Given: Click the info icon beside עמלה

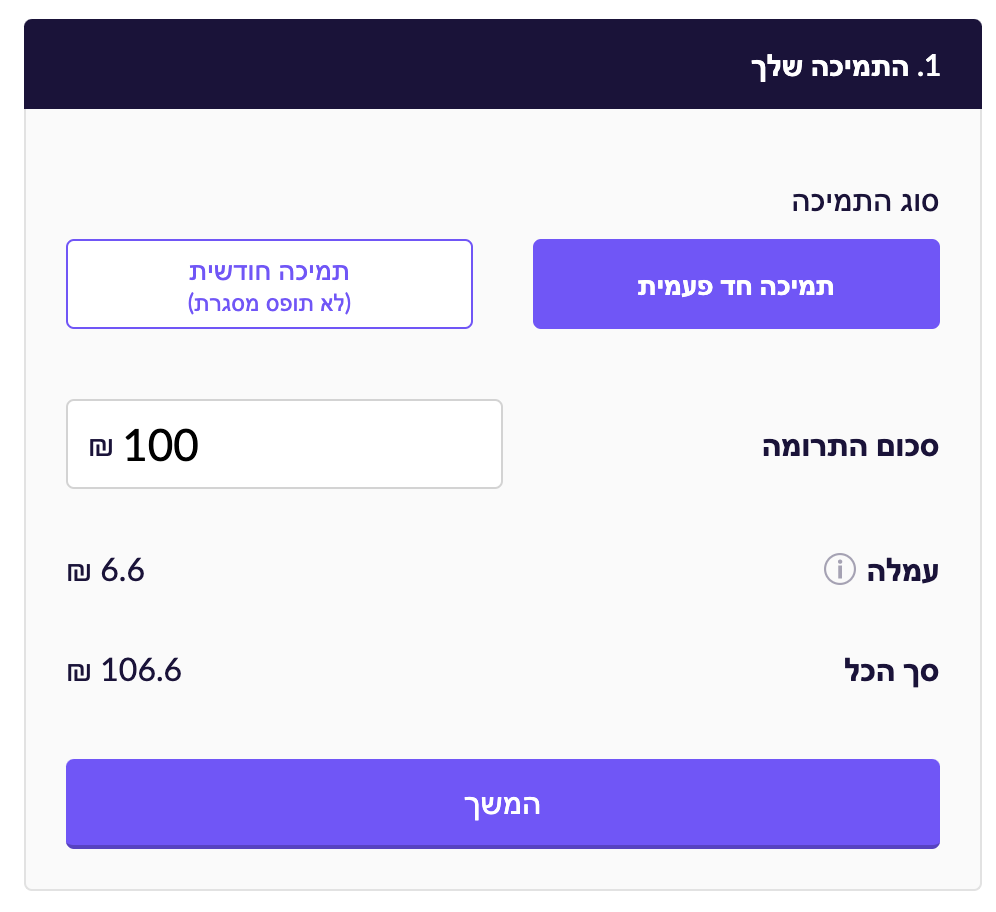Looking at the screenshot, I should tap(839, 570).
